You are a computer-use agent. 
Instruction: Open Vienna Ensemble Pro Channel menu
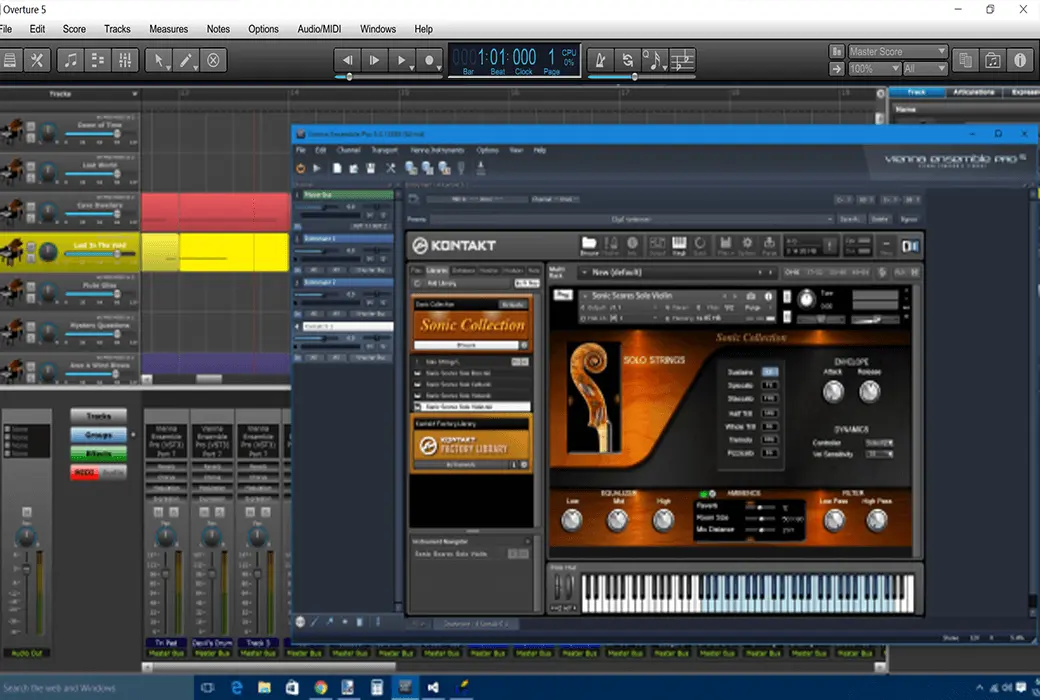coord(348,151)
